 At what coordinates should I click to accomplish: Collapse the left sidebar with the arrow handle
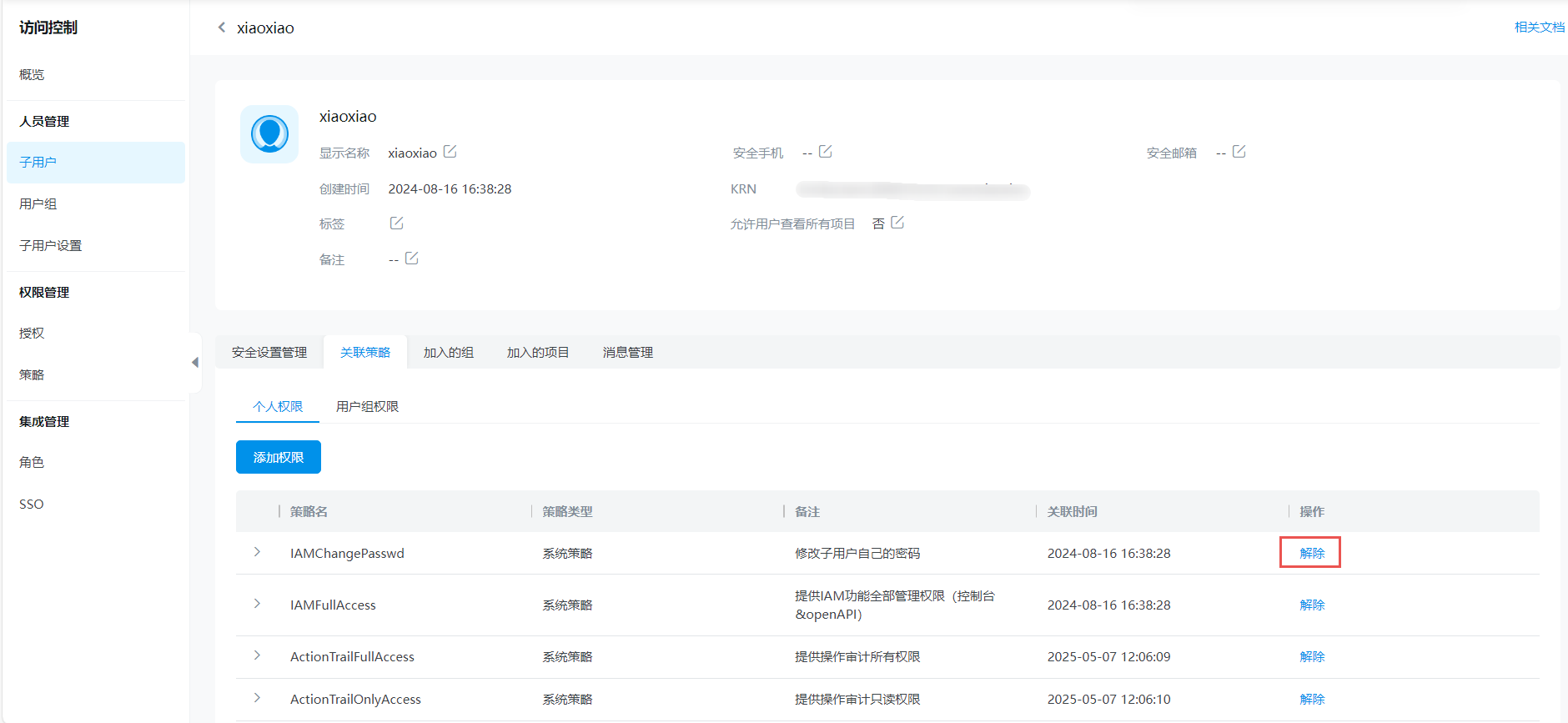click(195, 363)
